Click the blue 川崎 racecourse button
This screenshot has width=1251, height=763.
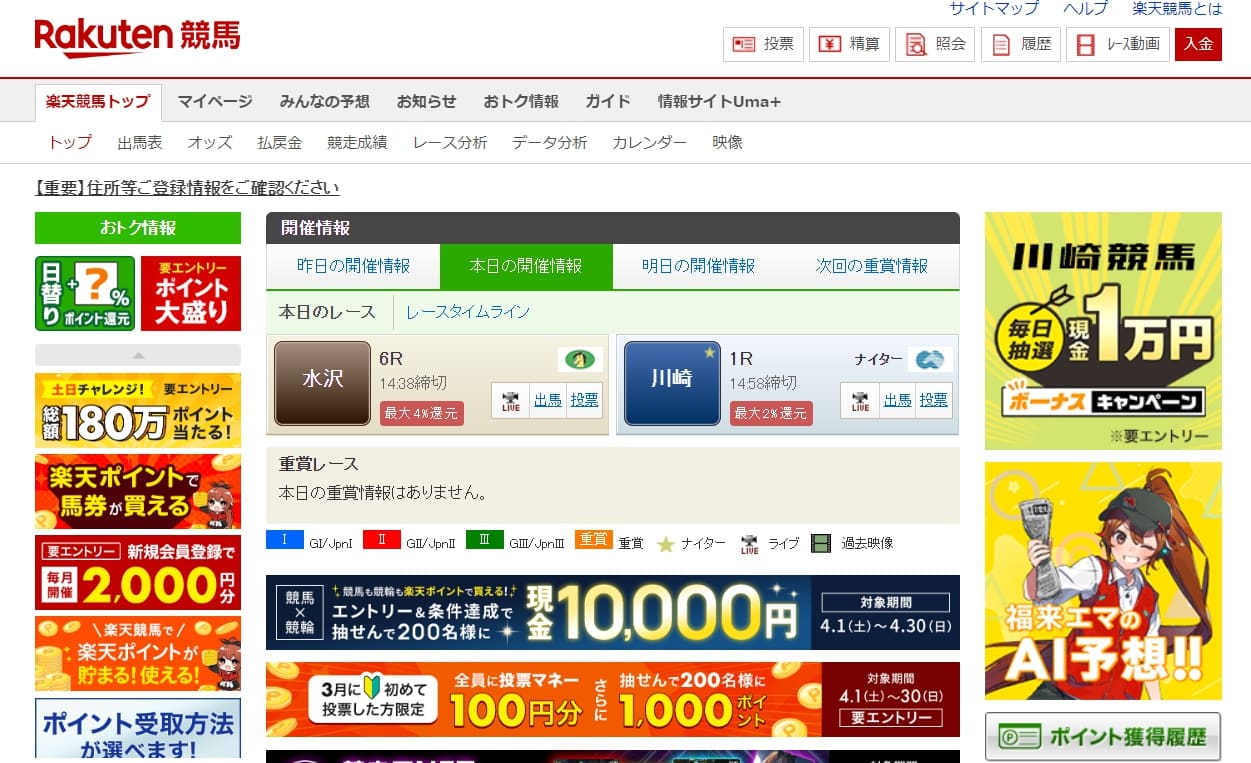pyautogui.click(x=672, y=382)
